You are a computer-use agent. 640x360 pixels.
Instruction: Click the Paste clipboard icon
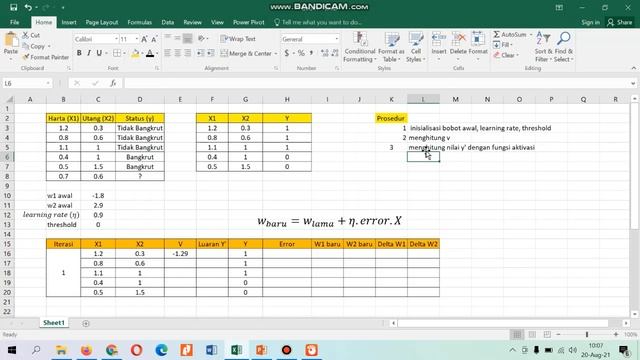(x=11, y=40)
